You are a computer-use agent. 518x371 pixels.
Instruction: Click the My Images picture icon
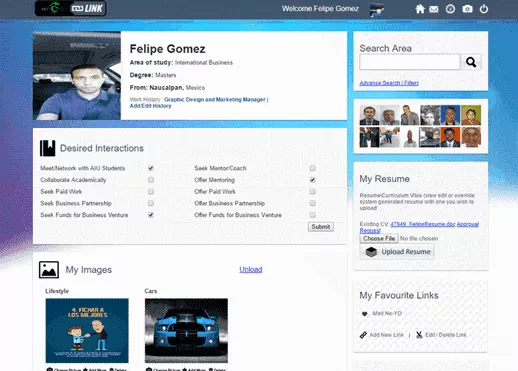[x=49, y=270]
